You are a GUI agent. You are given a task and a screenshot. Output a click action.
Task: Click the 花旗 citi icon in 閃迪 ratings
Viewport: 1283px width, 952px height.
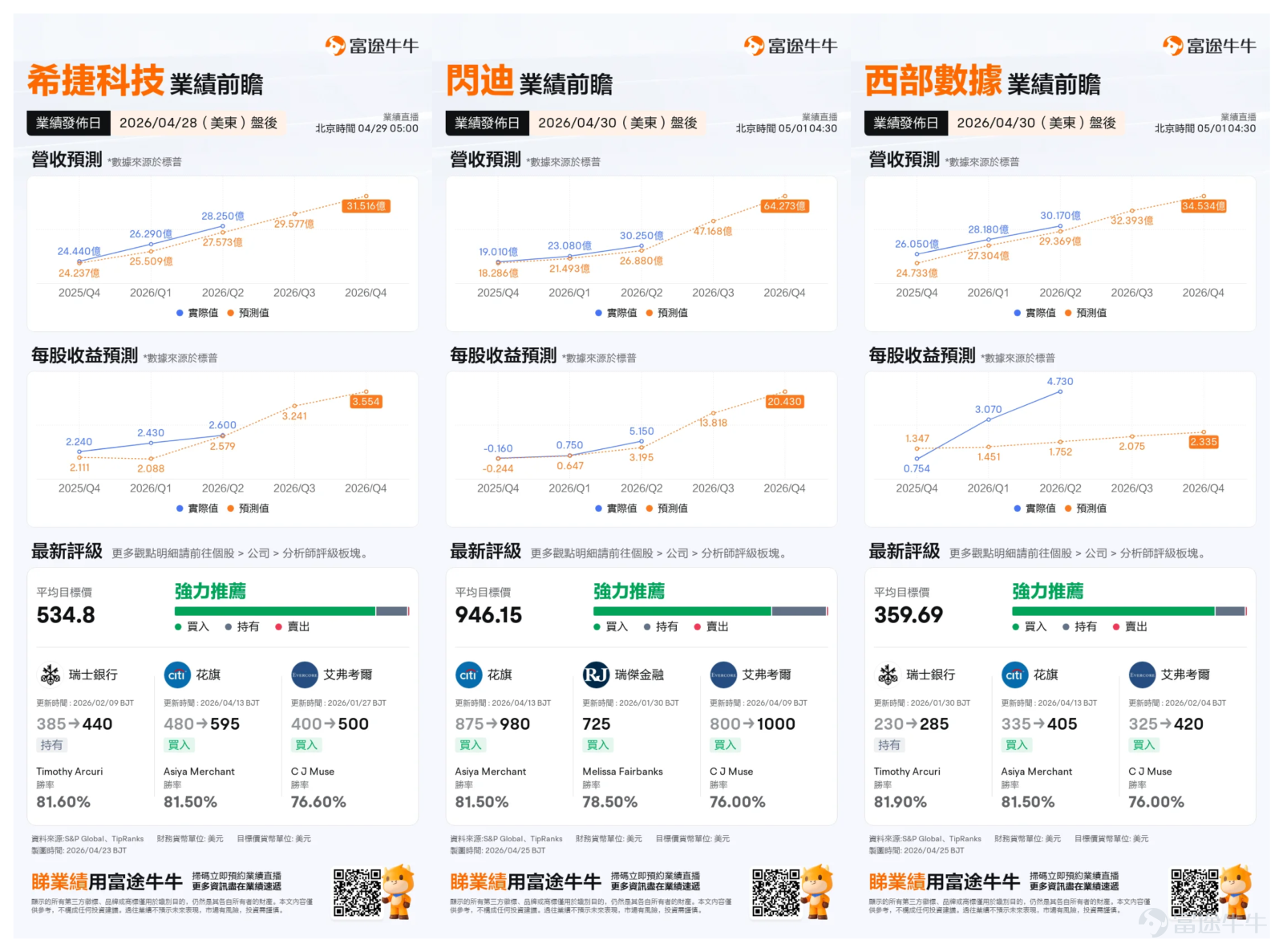pos(468,675)
